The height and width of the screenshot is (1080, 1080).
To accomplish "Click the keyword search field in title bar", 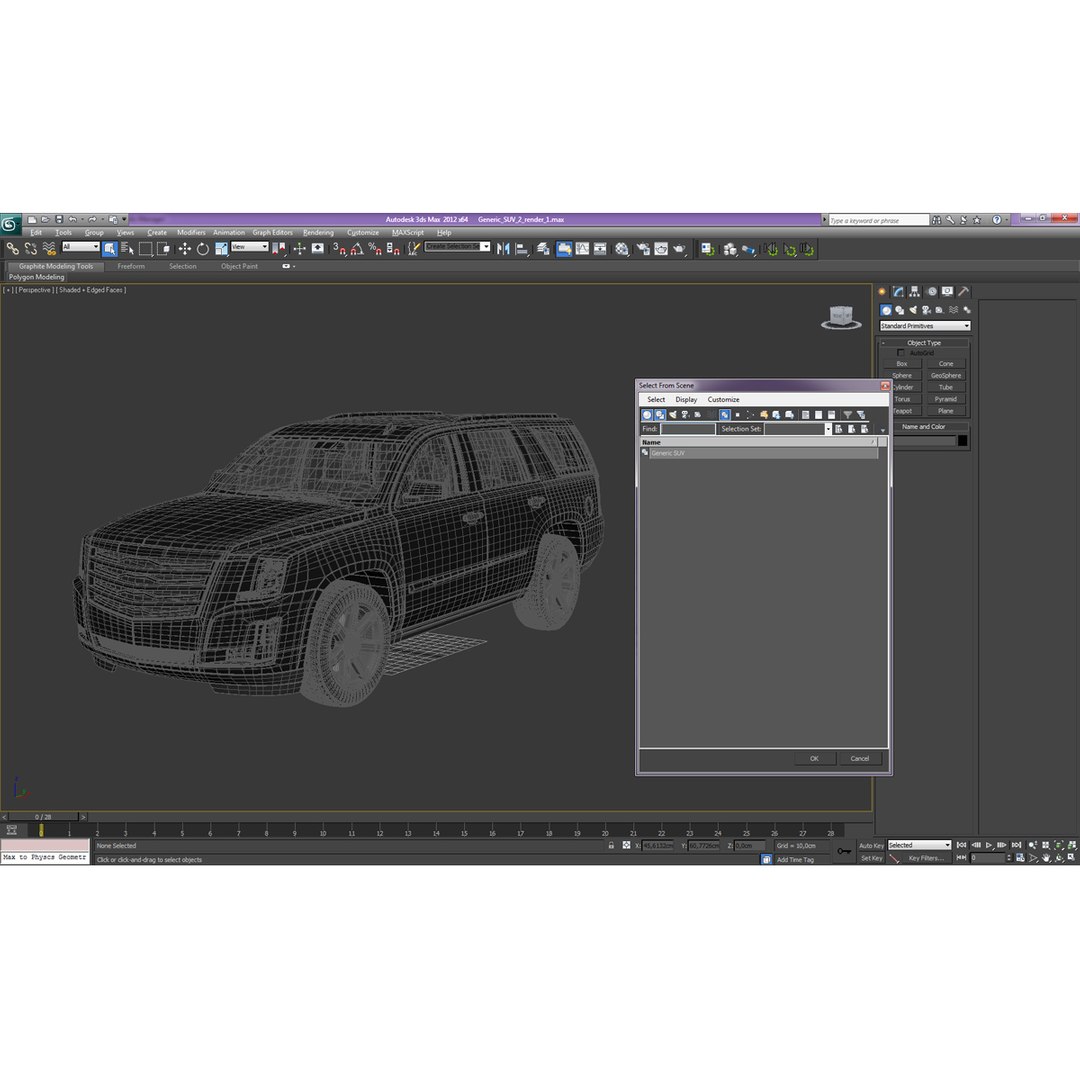I will (x=879, y=220).
